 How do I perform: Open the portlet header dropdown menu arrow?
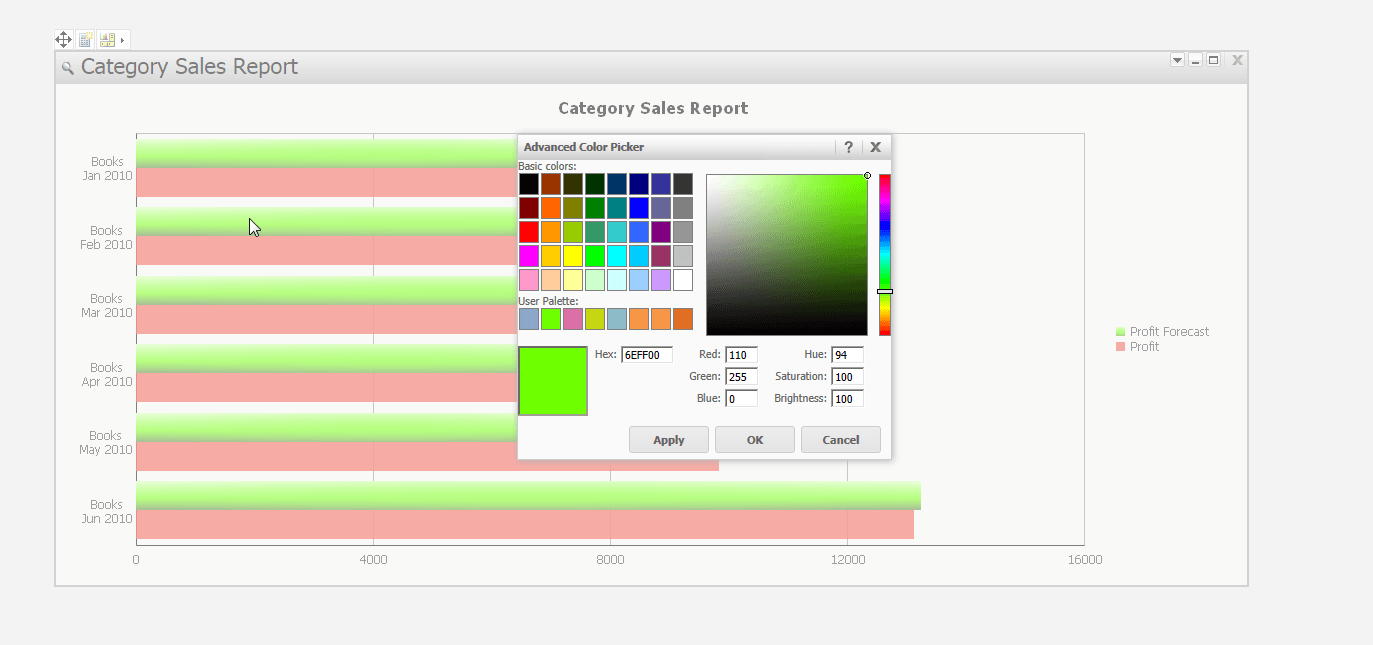pyautogui.click(x=1178, y=60)
